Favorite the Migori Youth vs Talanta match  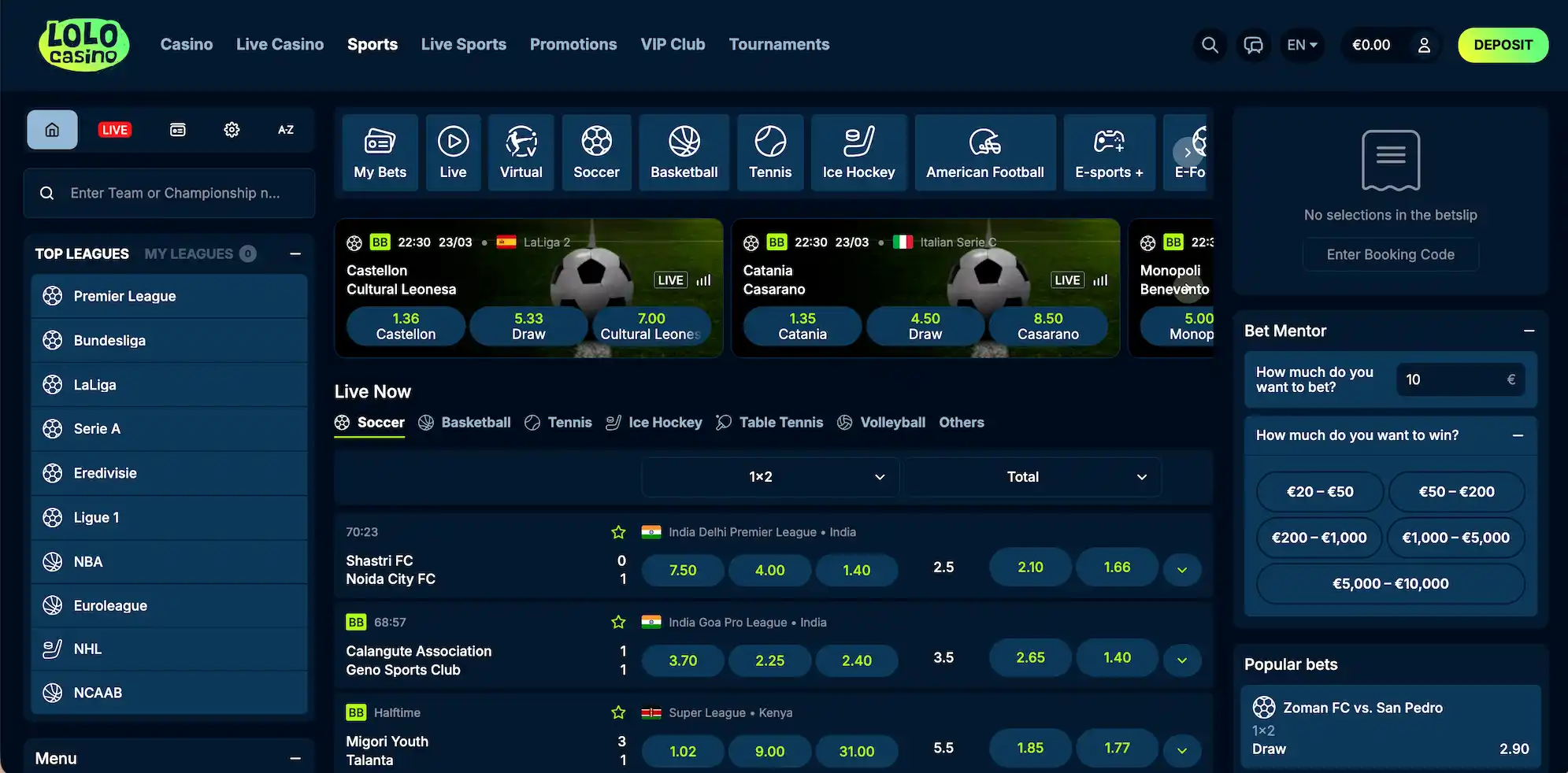618,712
